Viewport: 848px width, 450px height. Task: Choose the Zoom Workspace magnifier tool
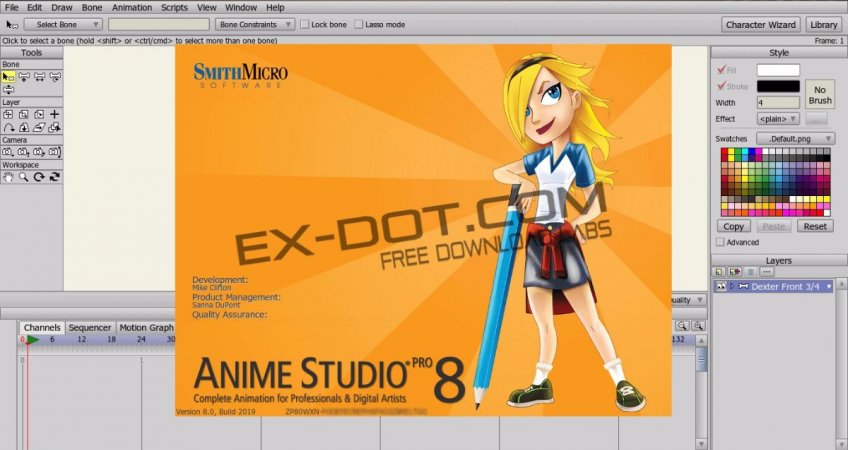pyautogui.click(x=23, y=177)
